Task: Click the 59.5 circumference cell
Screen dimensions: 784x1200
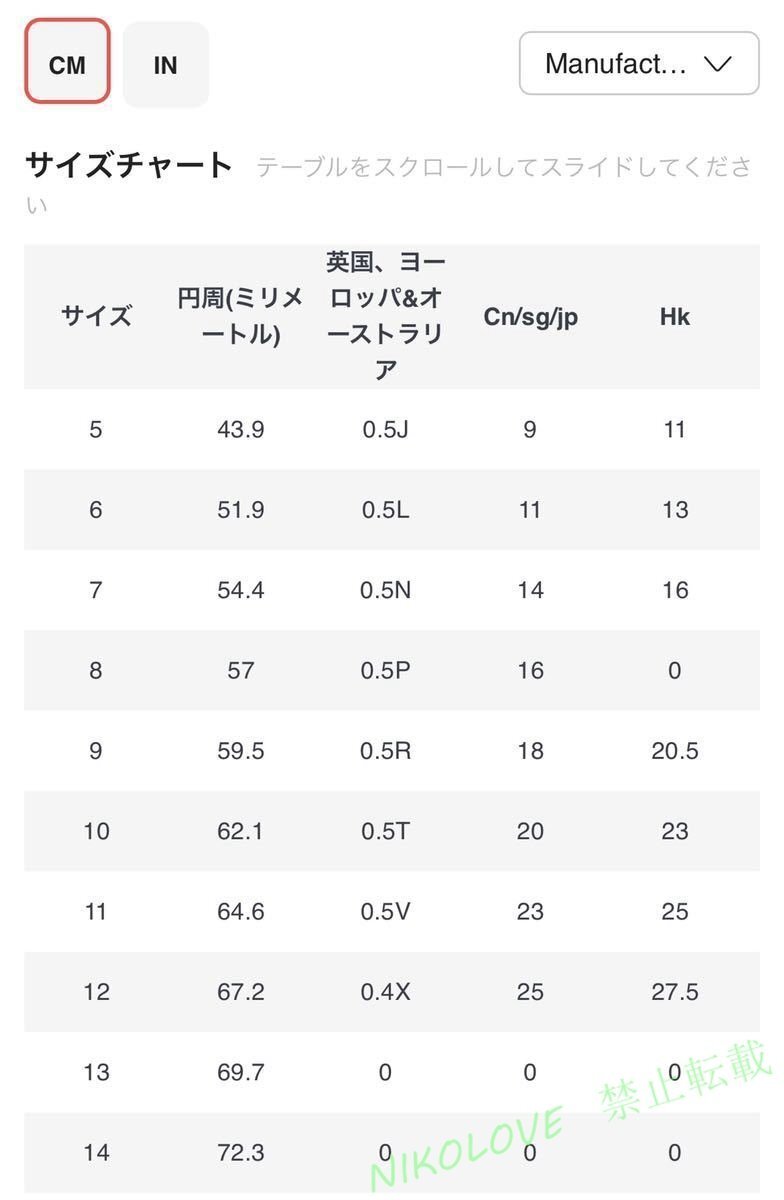Action: pyautogui.click(x=240, y=750)
